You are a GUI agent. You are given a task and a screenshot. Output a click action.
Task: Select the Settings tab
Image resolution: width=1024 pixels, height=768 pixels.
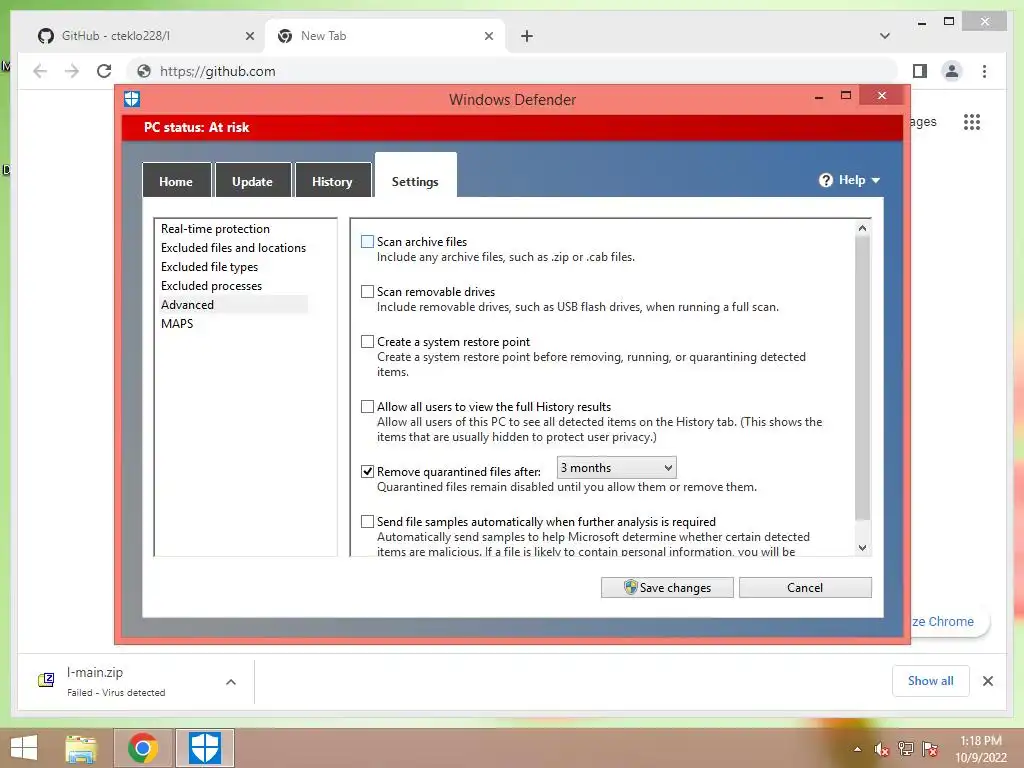[x=415, y=176]
